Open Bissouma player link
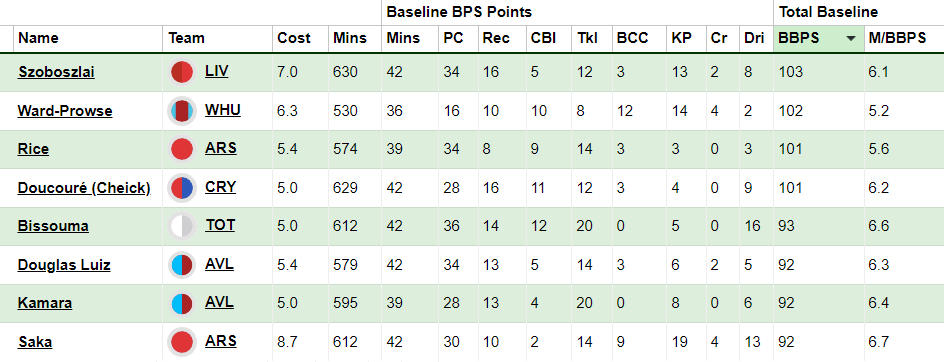946x362 pixels. [x=53, y=226]
